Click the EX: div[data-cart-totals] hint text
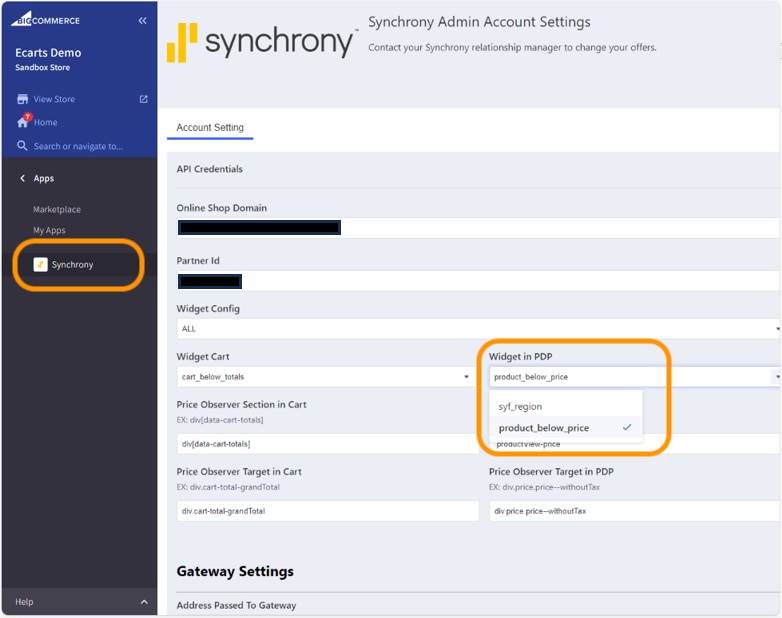 pos(220,420)
